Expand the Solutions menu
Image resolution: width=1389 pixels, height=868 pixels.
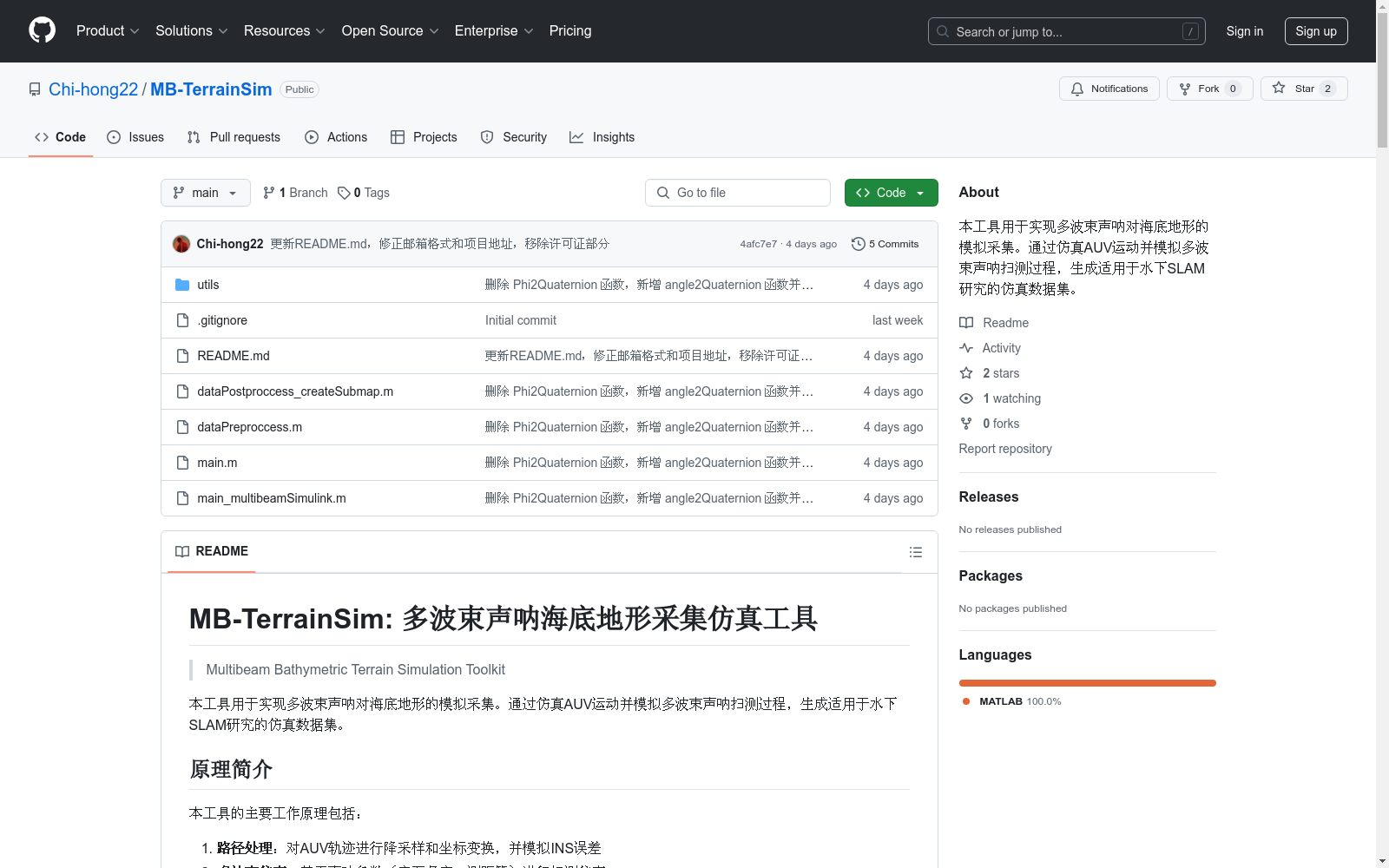click(191, 30)
